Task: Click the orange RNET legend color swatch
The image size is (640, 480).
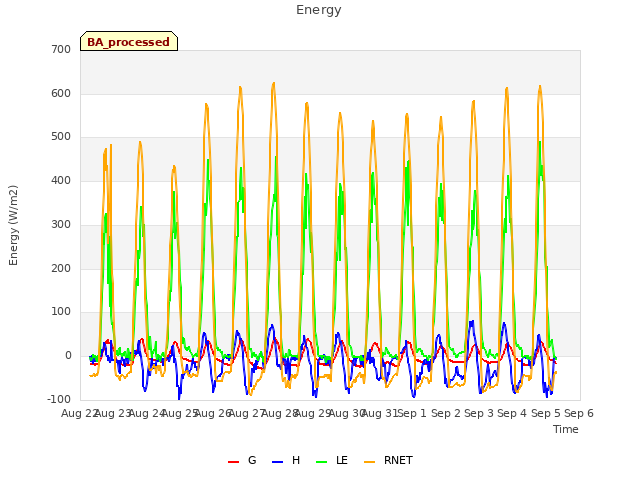Action: tap(369, 462)
